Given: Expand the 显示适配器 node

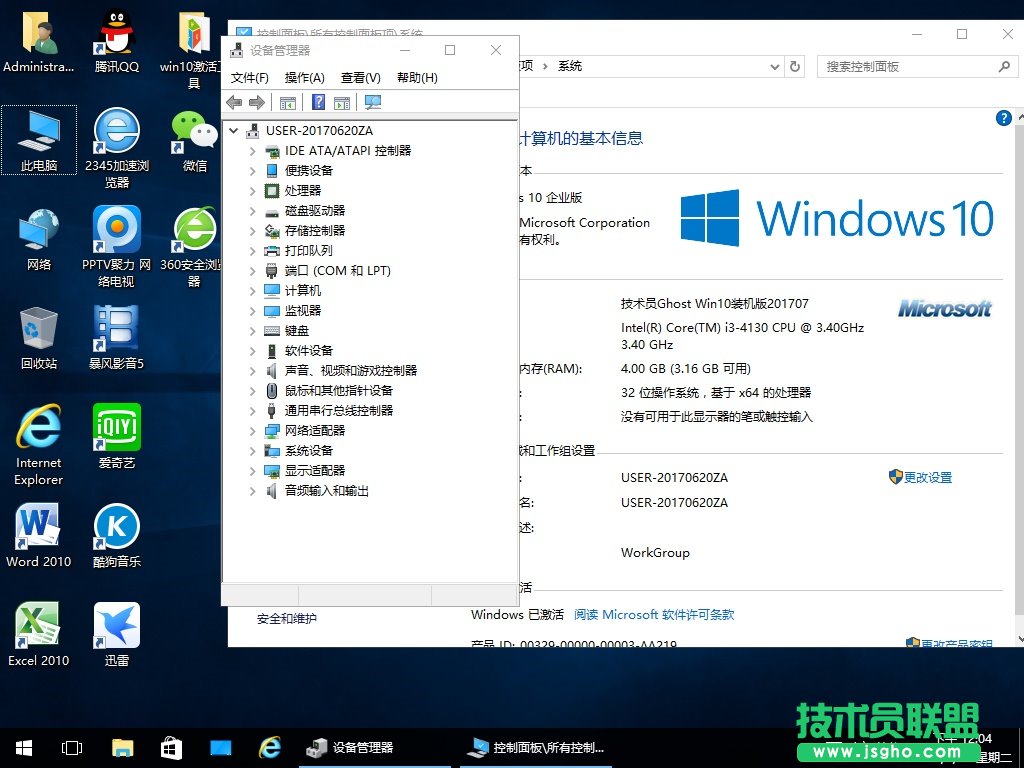Looking at the screenshot, I should 253,471.
